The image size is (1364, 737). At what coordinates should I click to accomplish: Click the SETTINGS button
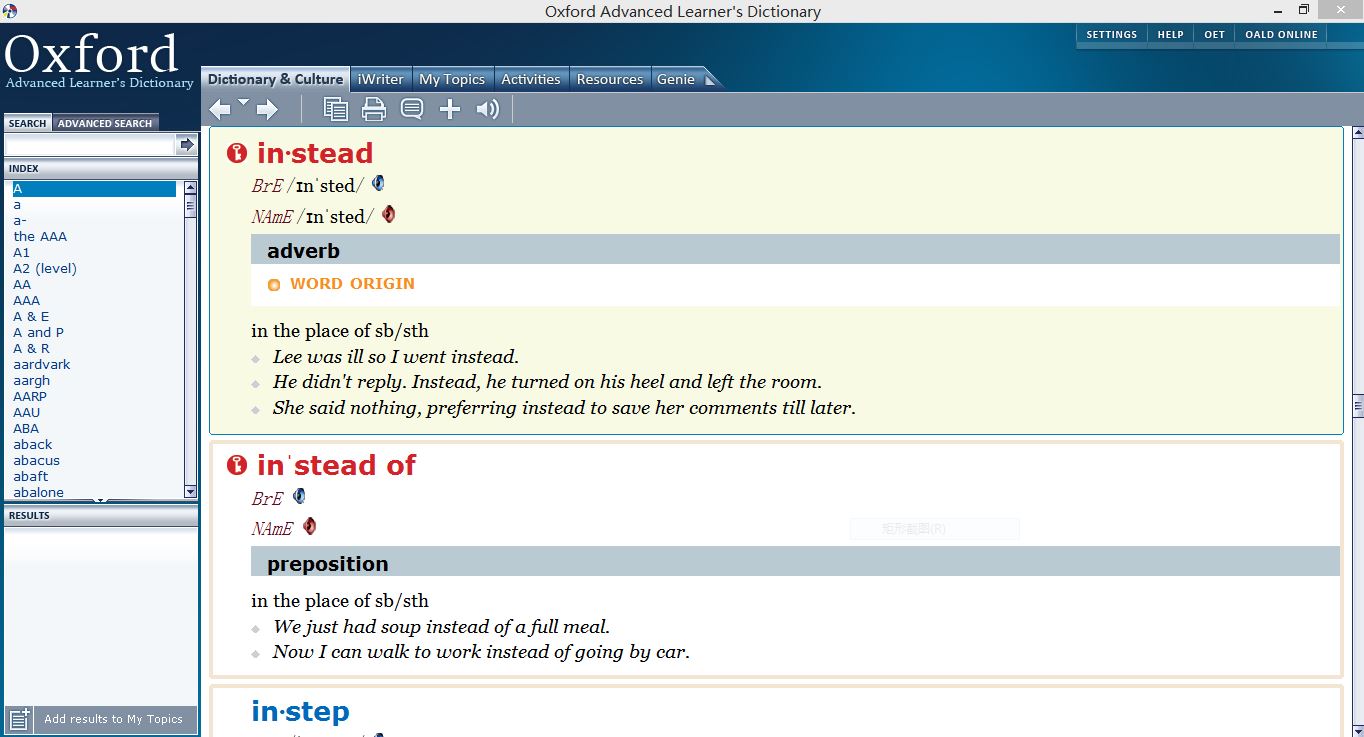point(1111,34)
